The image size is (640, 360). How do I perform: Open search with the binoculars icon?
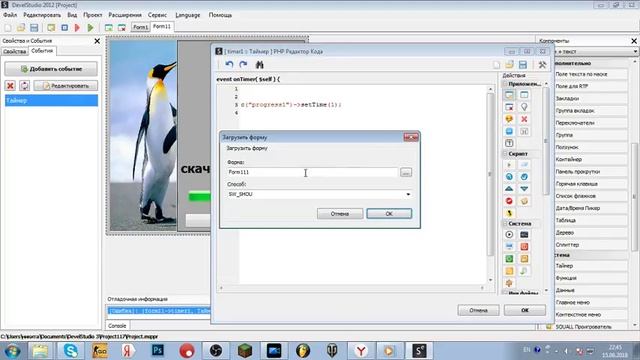point(260,64)
